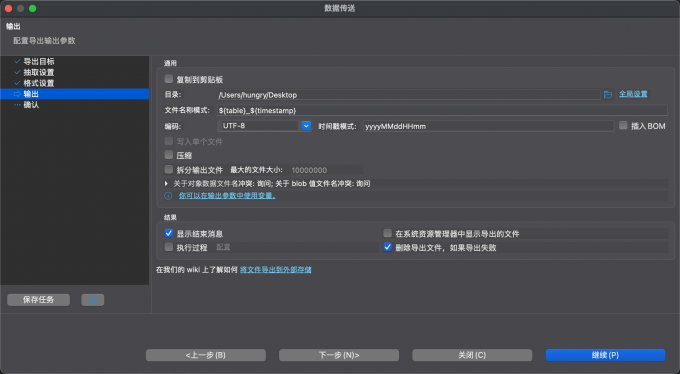Click the 关闭 (C) button
This screenshot has height=374, width=680.
[472, 355]
